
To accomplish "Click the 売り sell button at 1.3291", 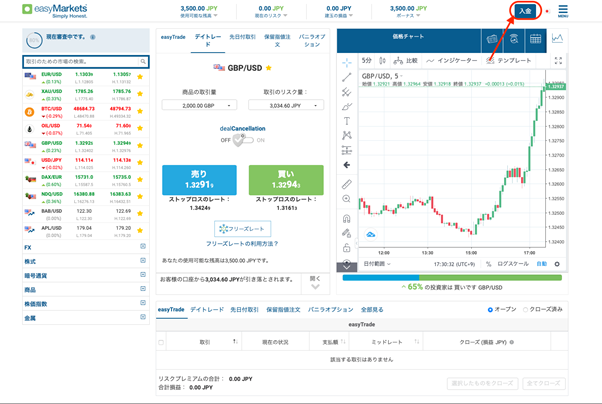I will pos(199,180).
